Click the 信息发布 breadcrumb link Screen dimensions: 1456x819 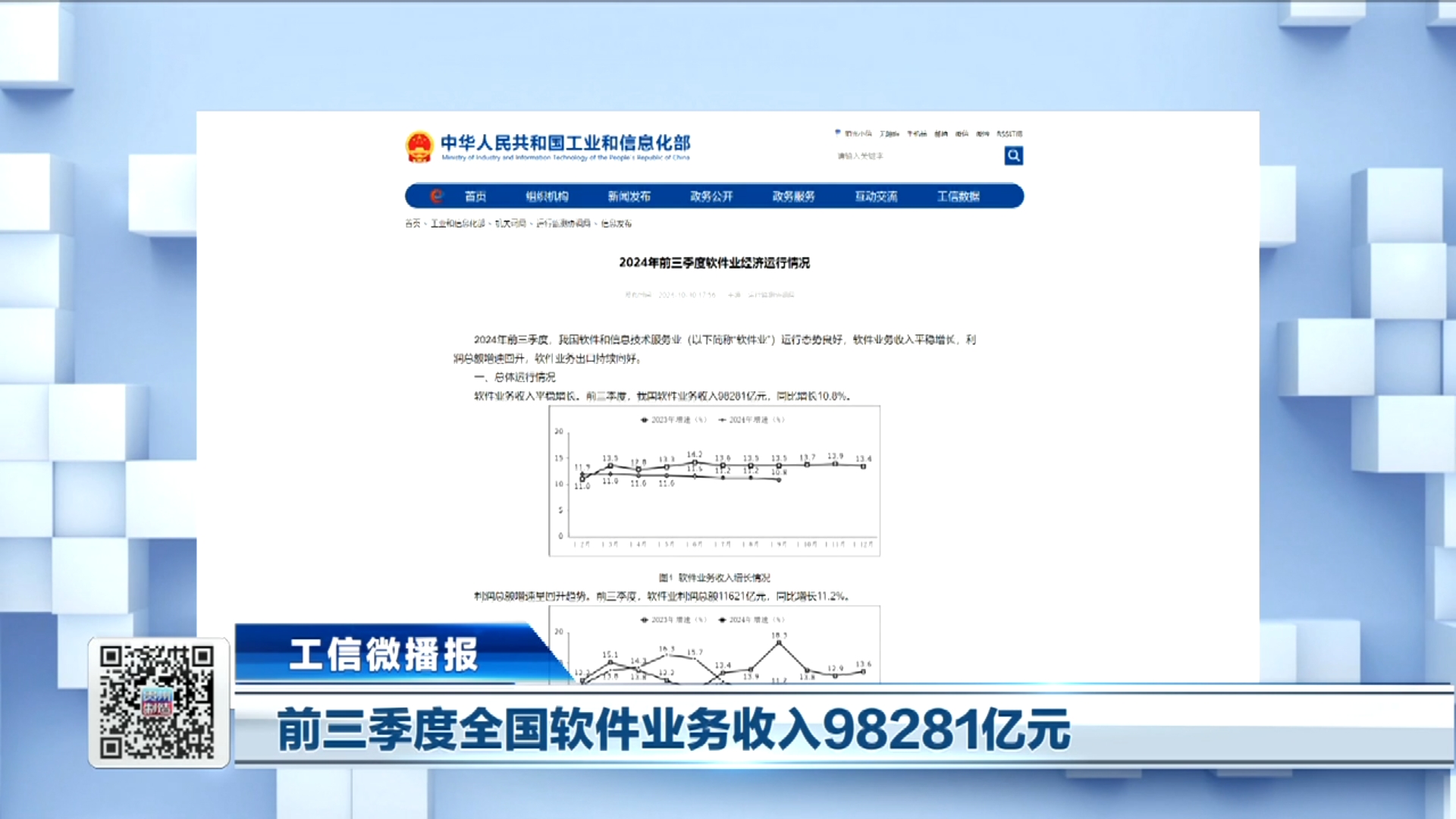pos(616,224)
